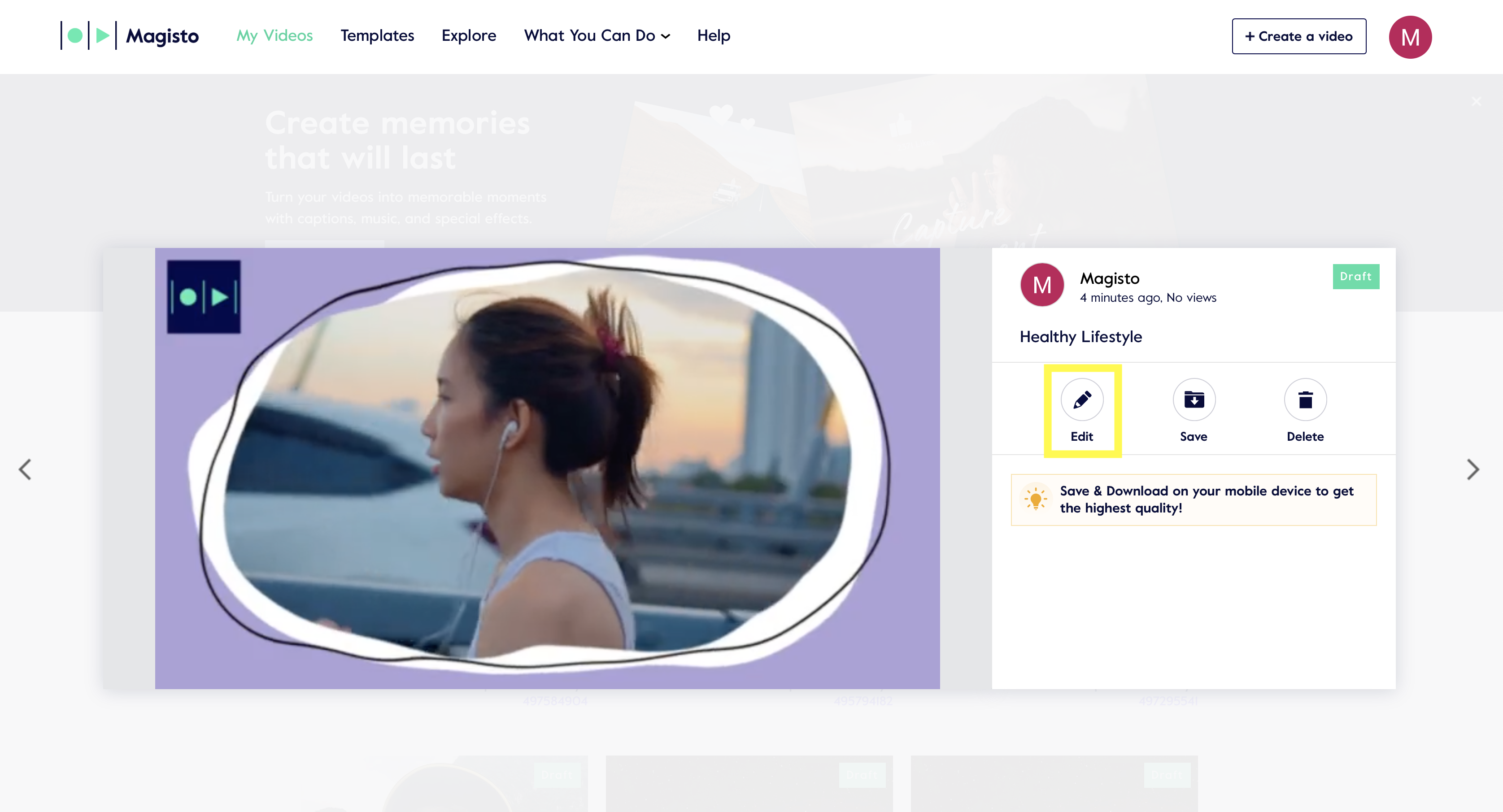Image resolution: width=1503 pixels, height=812 pixels.
Task: Click the lightbulb tip icon
Action: click(x=1036, y=499)
